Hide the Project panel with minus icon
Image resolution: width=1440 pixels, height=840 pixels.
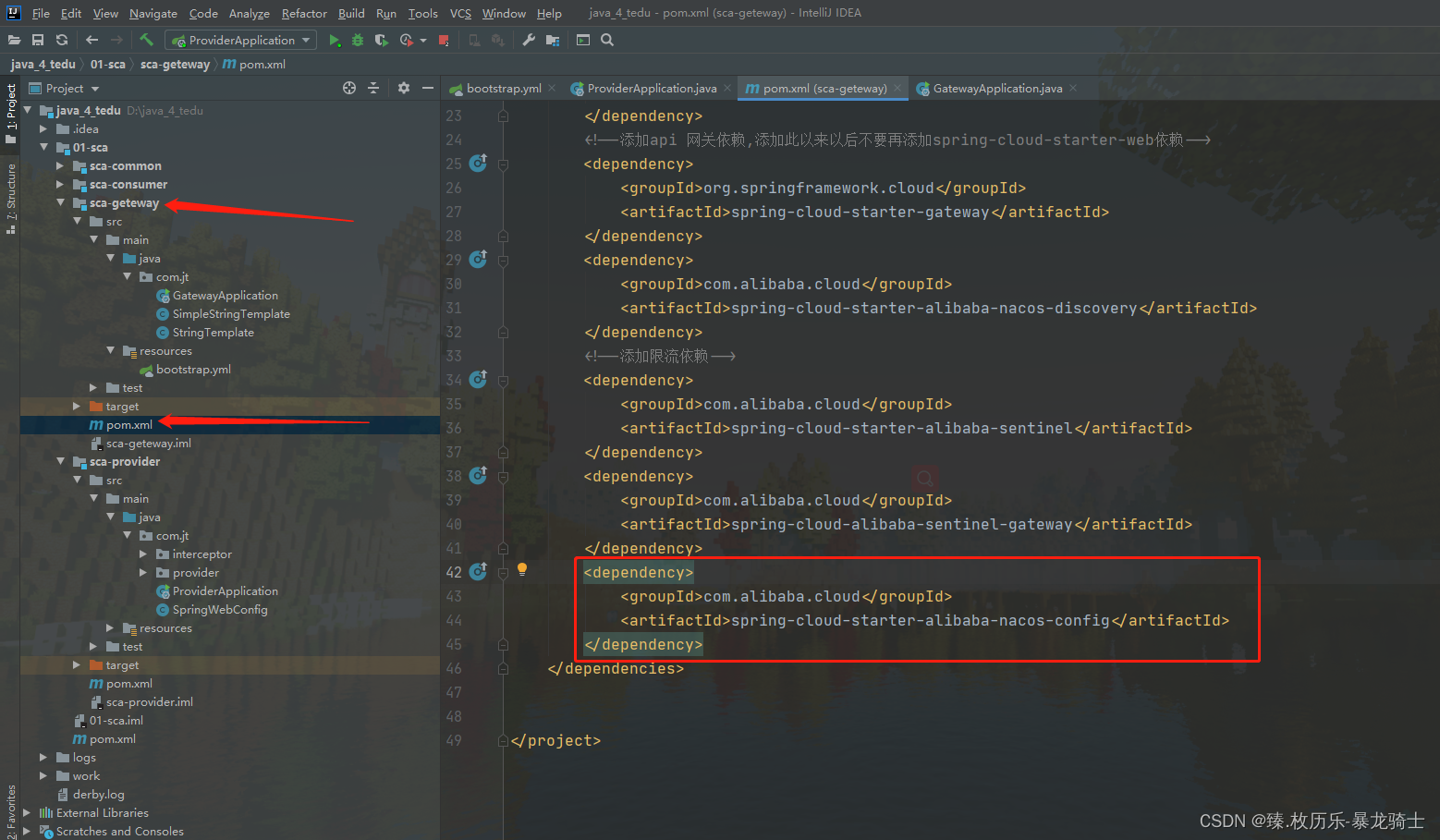(428, 88)
